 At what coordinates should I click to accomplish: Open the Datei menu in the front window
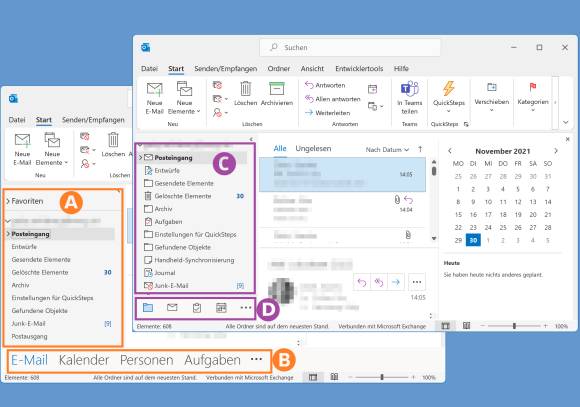[x=149, y=68]
